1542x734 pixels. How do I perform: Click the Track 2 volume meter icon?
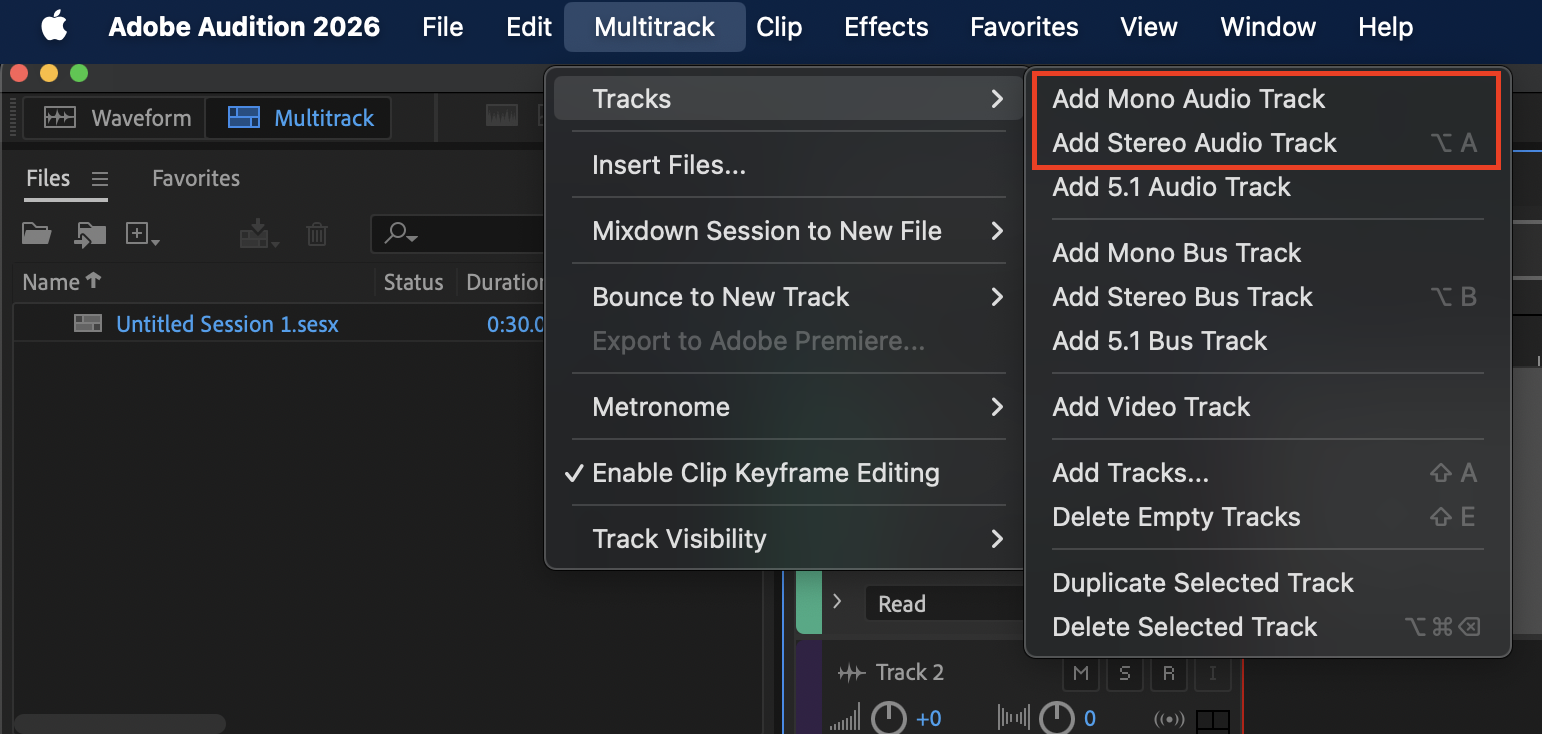(844, 718)
